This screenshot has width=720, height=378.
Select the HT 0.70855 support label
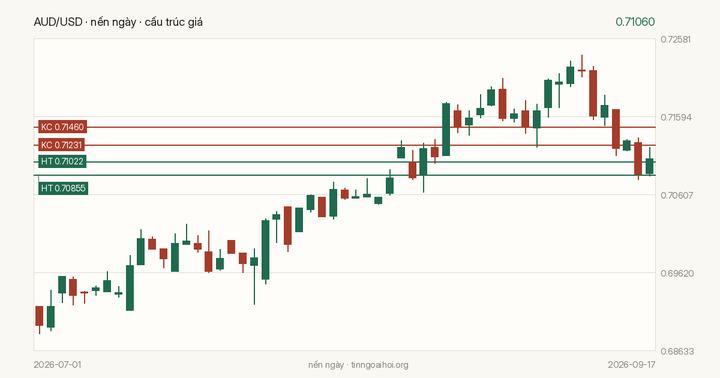point(63,188)
